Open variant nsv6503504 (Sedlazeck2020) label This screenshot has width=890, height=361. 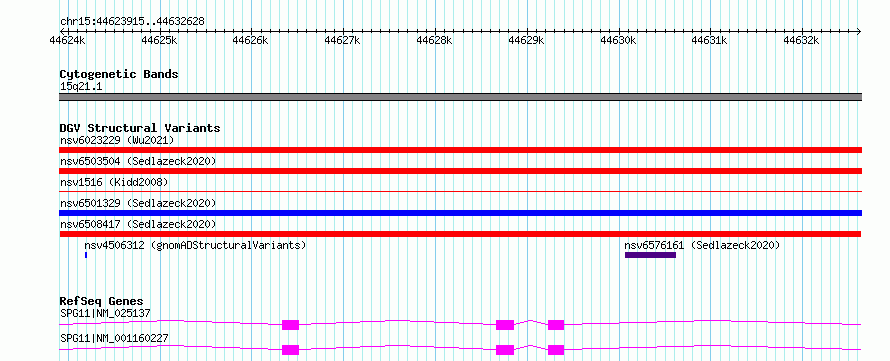[x=138, y=161]
